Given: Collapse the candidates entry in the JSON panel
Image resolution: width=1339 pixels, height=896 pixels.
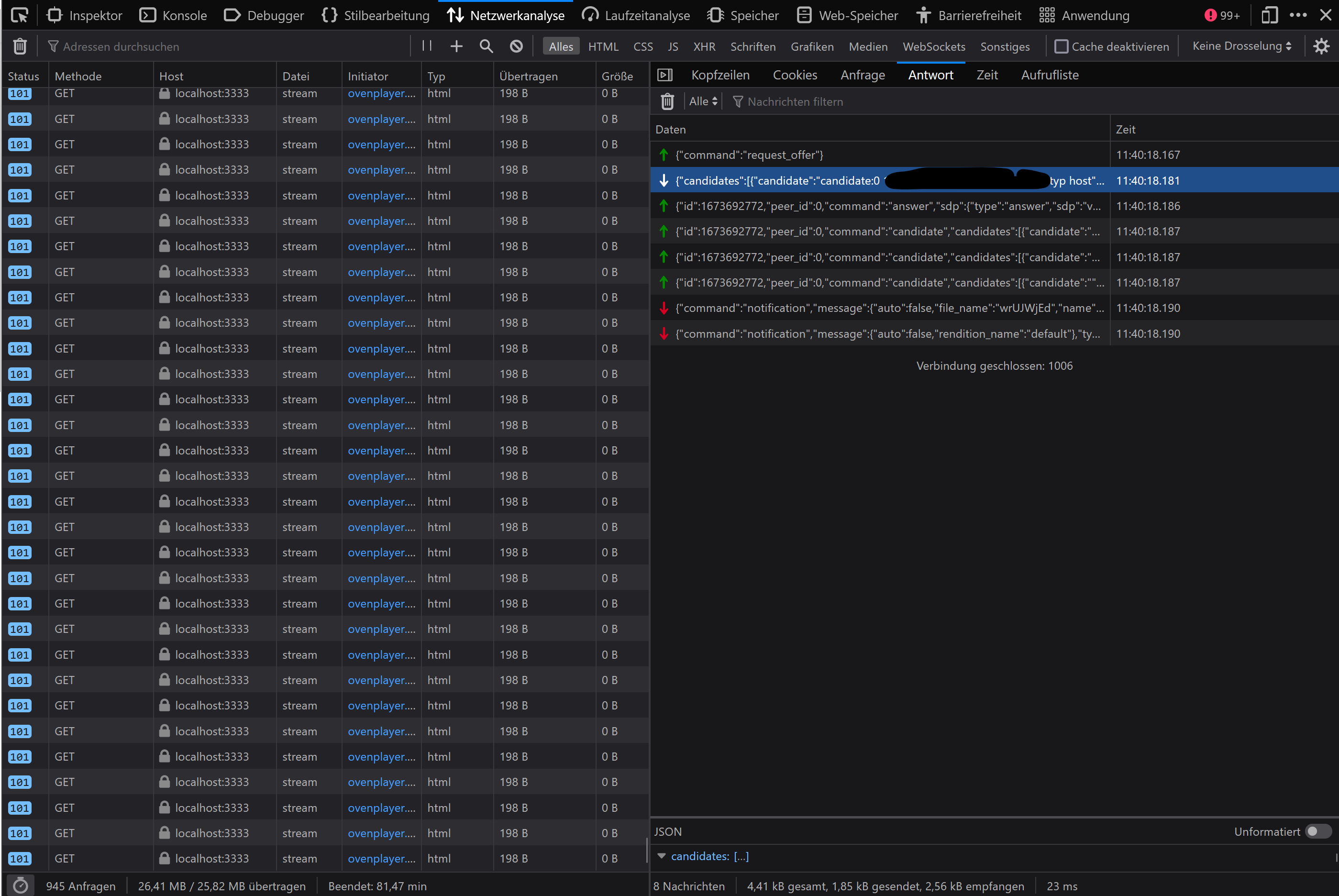Looking at the screenshot, I should [662, 856].
